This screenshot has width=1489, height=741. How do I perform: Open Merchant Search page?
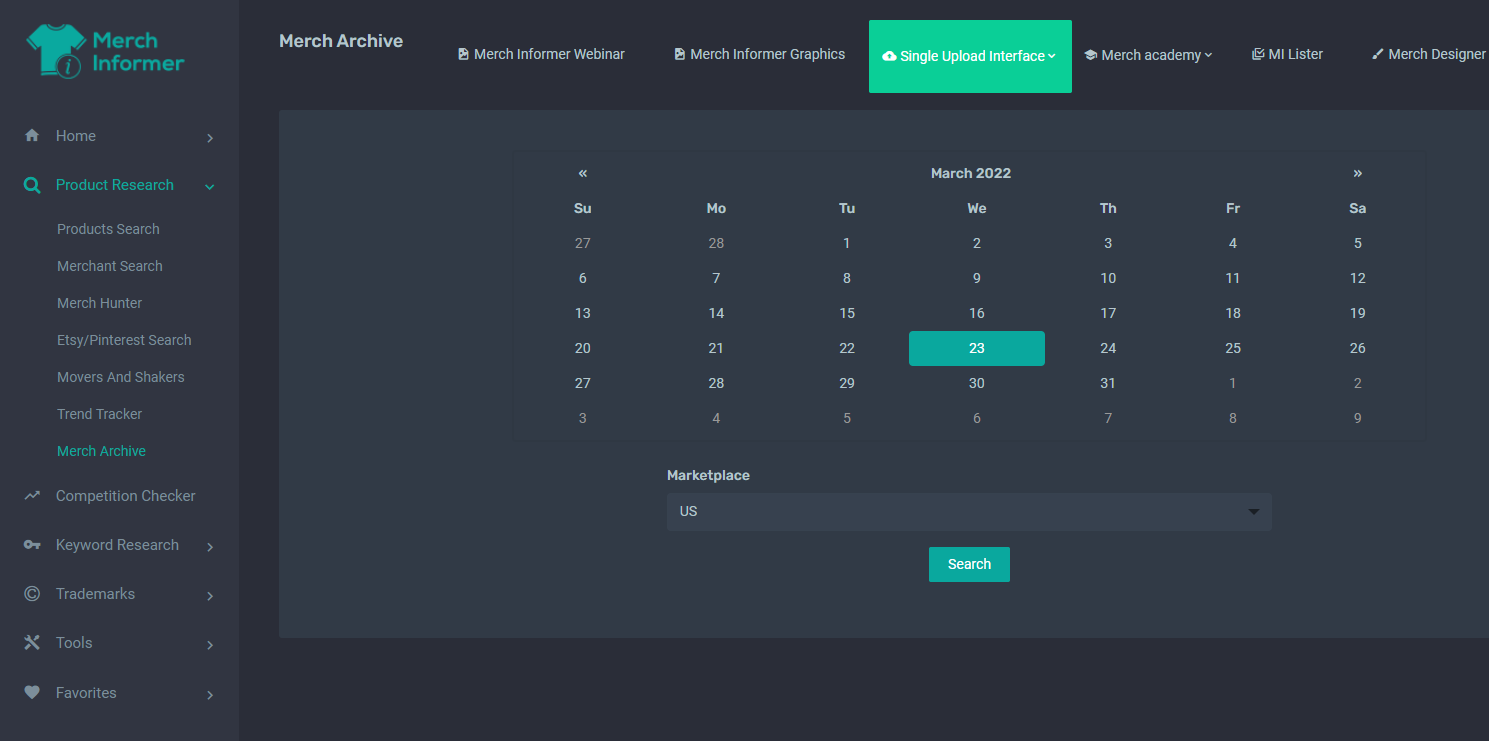pos(110,266)
